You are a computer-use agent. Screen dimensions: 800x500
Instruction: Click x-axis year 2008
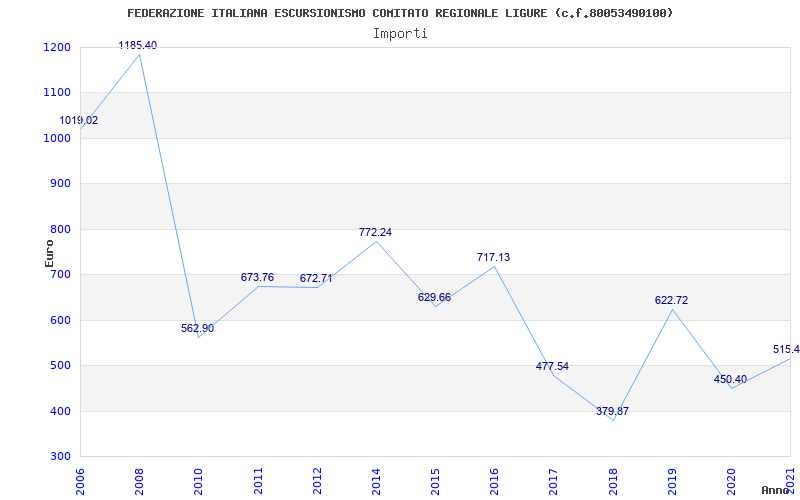pos(140,482)
